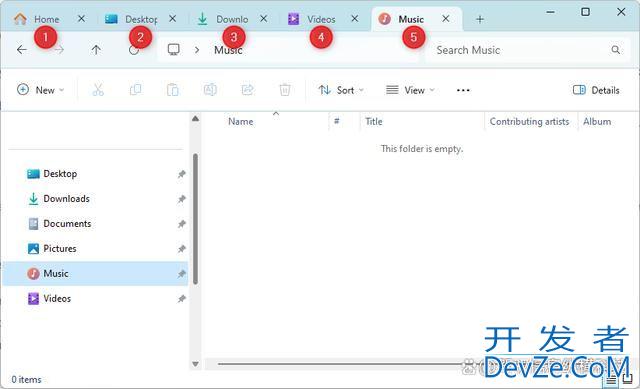Sort by the Album column header
The image size is (640, 389).
597,121
